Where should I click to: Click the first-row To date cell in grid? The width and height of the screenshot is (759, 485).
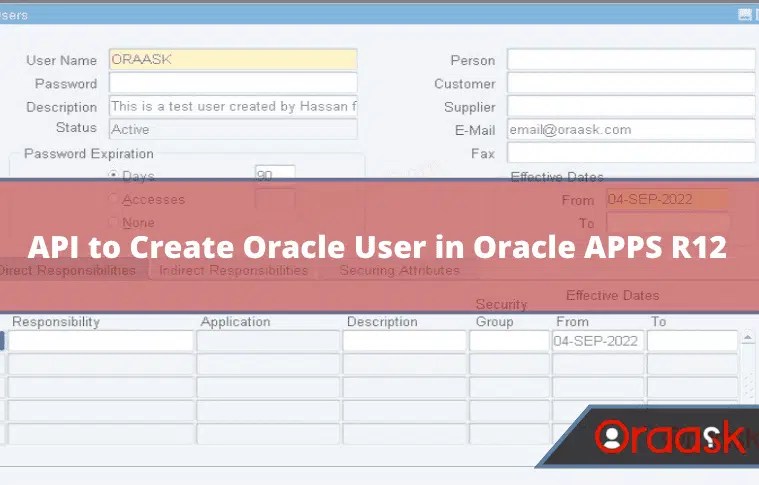(x=692, y=341)
